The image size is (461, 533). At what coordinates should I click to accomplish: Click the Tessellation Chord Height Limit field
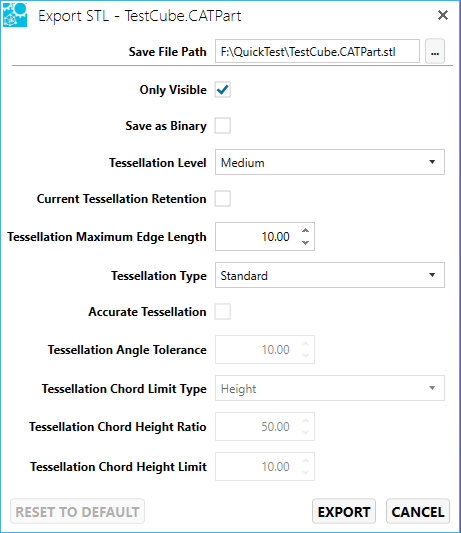pos(265,466)
